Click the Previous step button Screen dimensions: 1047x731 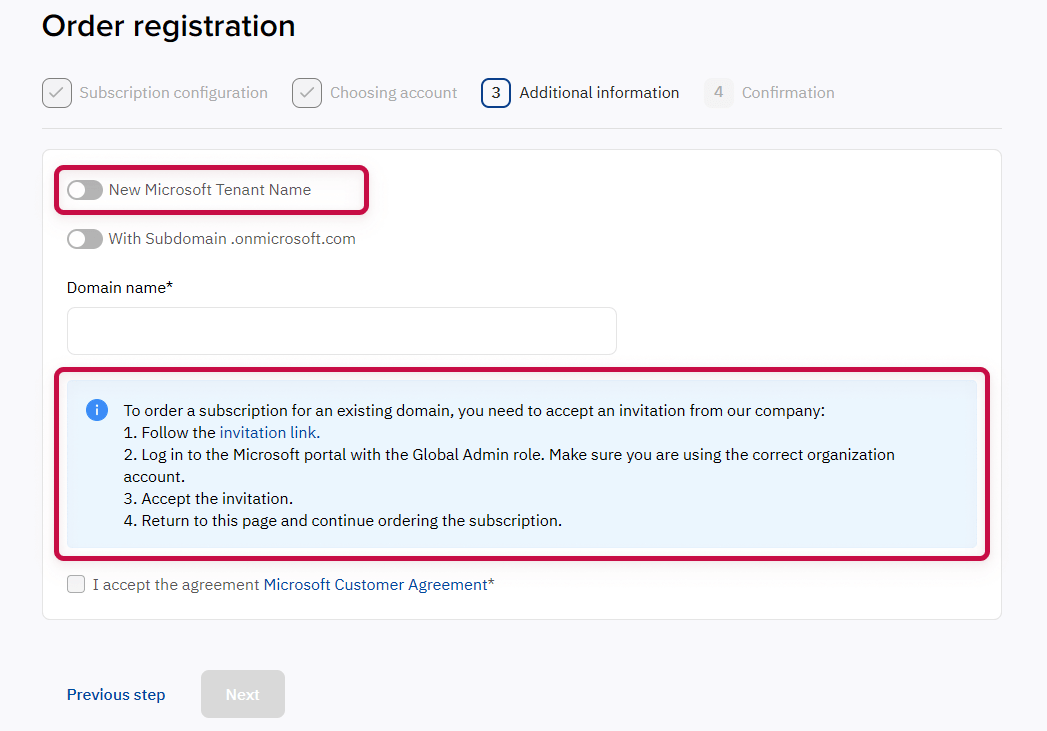tap(115, 694)
